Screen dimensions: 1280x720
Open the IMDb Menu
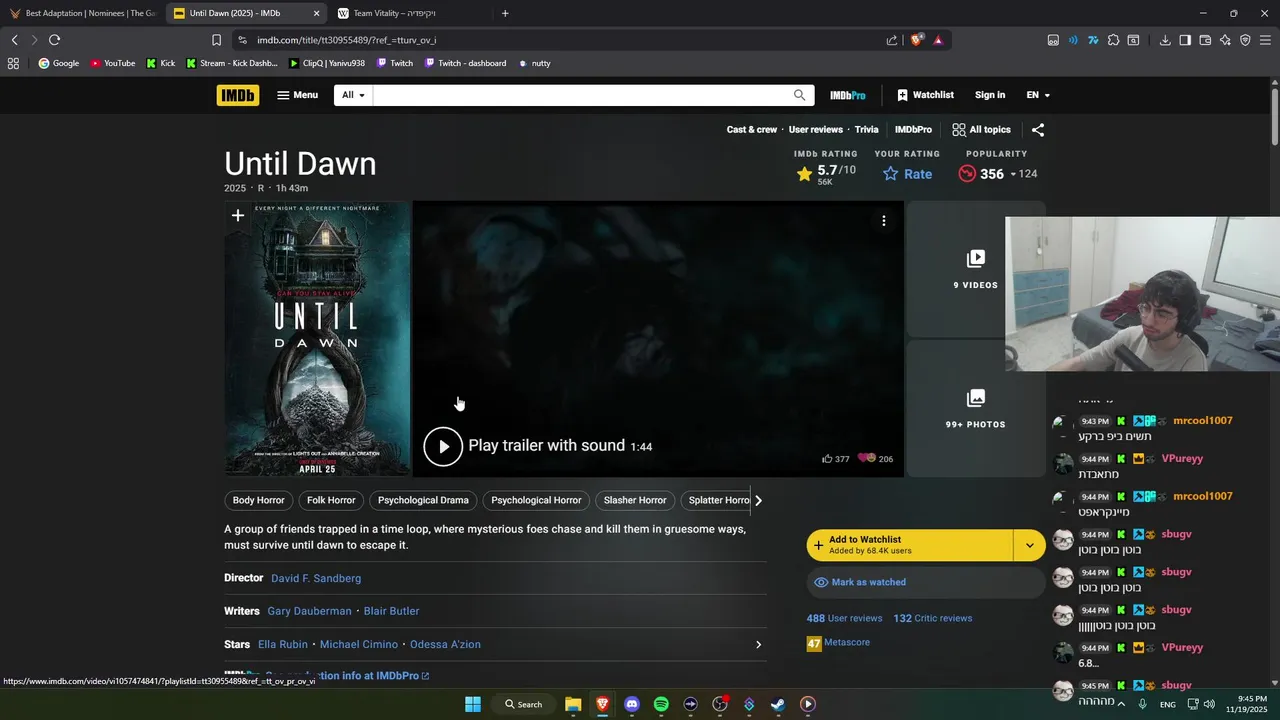297,95
